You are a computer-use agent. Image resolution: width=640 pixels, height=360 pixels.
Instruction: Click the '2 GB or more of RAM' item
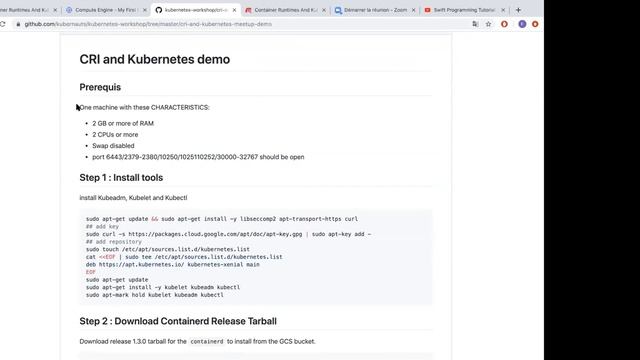pos(123,123)
